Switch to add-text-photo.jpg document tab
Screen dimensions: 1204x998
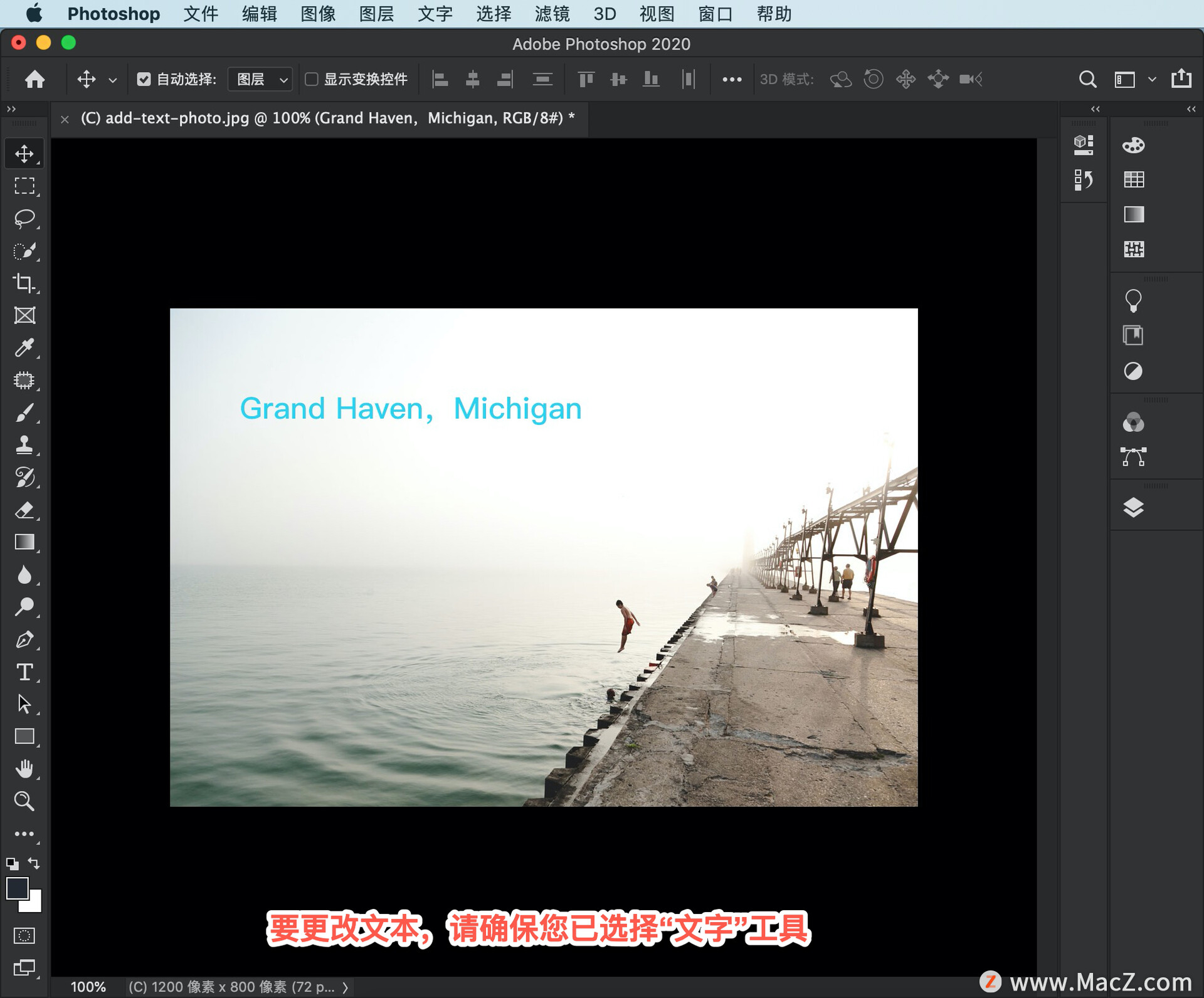[327, 118]
